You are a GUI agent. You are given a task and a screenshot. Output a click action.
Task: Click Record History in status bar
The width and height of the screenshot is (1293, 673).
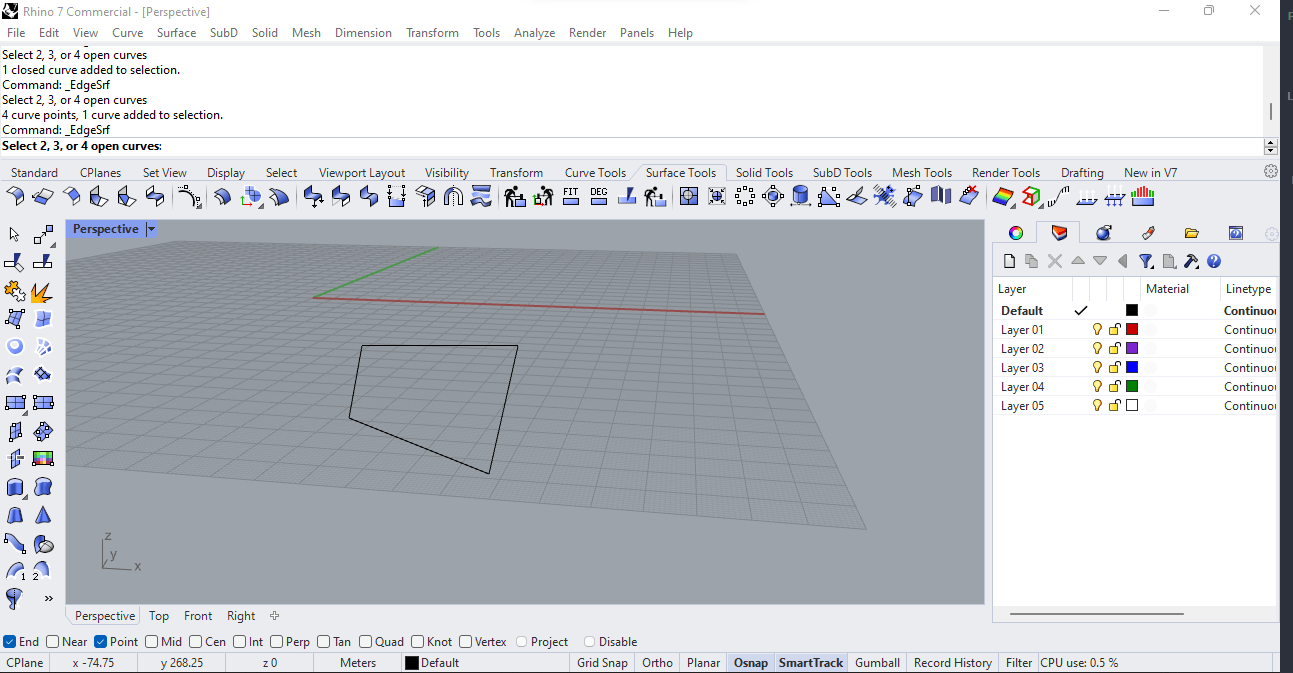point(953,662)
